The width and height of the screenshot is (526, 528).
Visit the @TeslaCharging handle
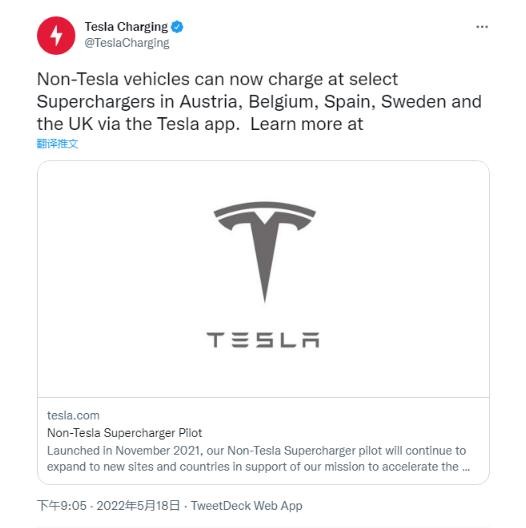pos(127,43)
